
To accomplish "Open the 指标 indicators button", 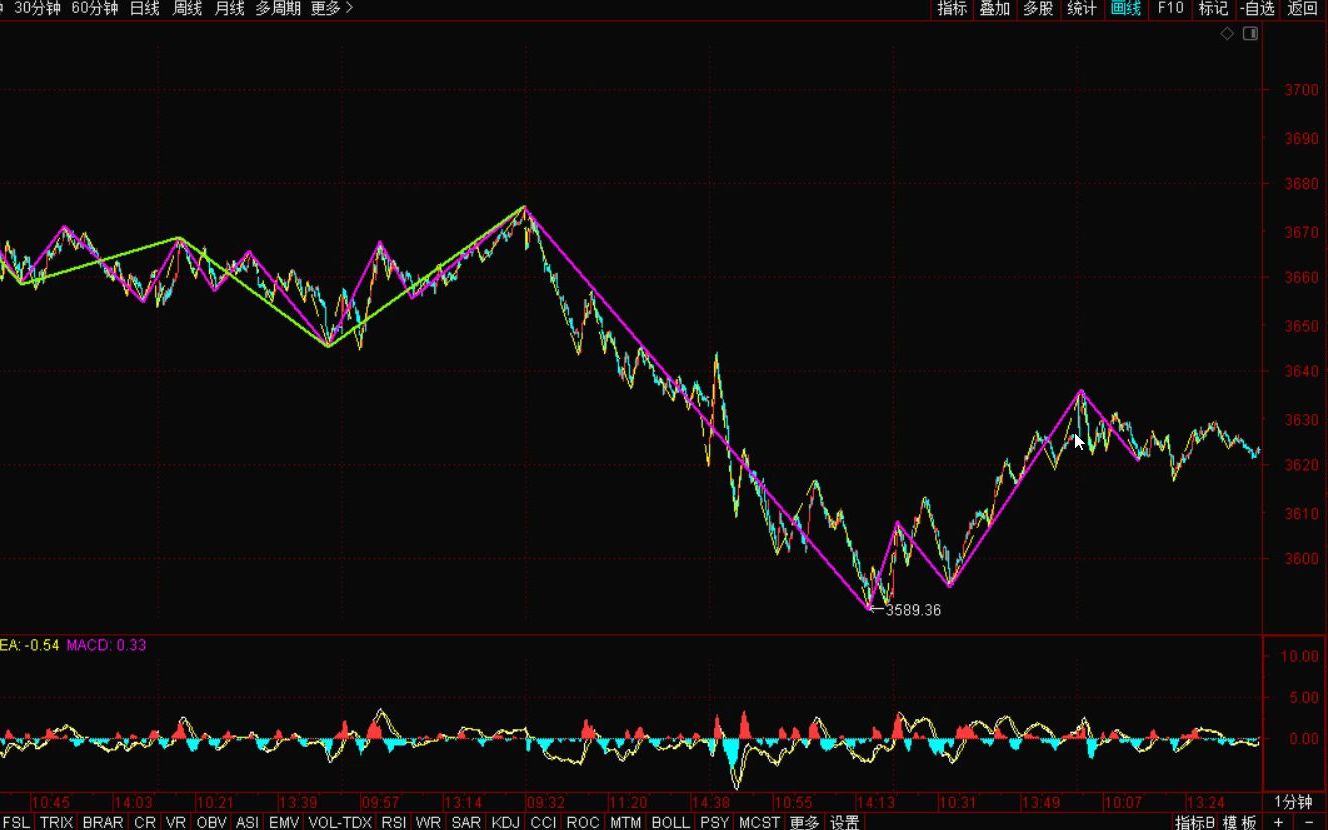I will pos(952,8).
